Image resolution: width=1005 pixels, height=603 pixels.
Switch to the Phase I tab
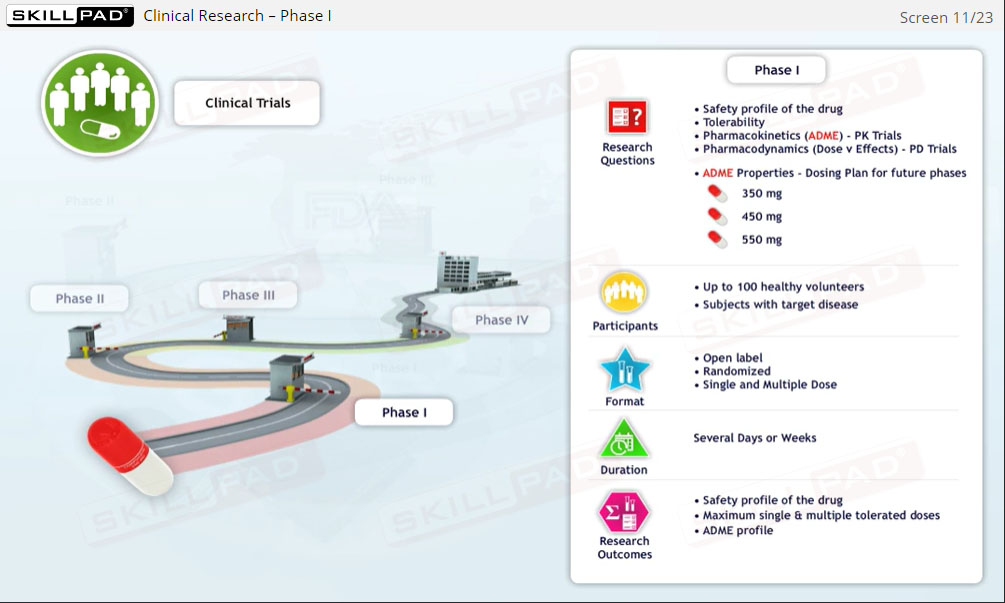point(404,411)
